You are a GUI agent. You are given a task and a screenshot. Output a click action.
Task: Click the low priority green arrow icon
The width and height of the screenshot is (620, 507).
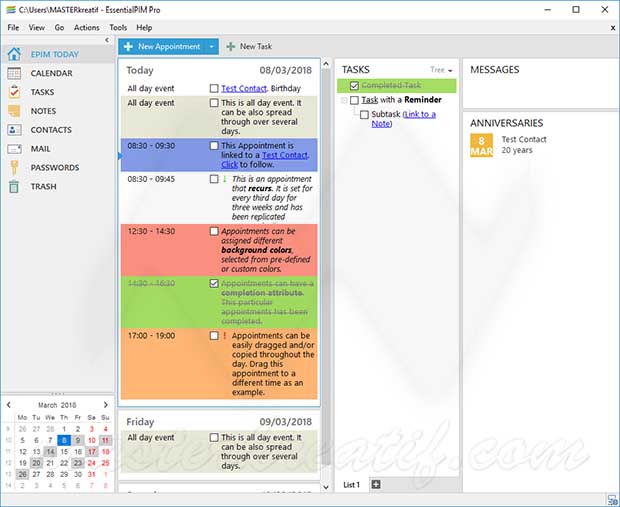coord(225,179)
